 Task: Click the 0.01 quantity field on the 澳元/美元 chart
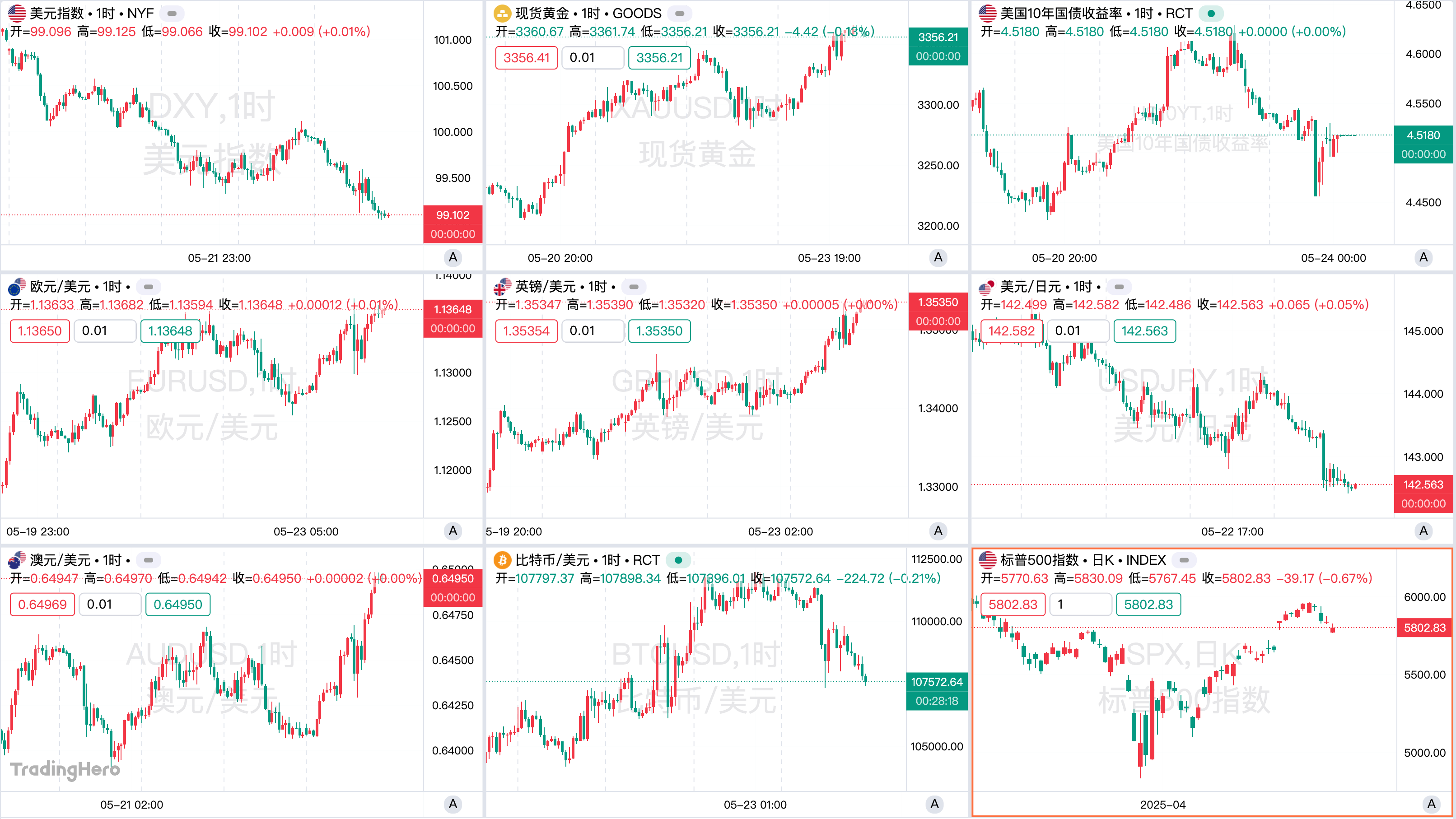click(x=110, y=605)
